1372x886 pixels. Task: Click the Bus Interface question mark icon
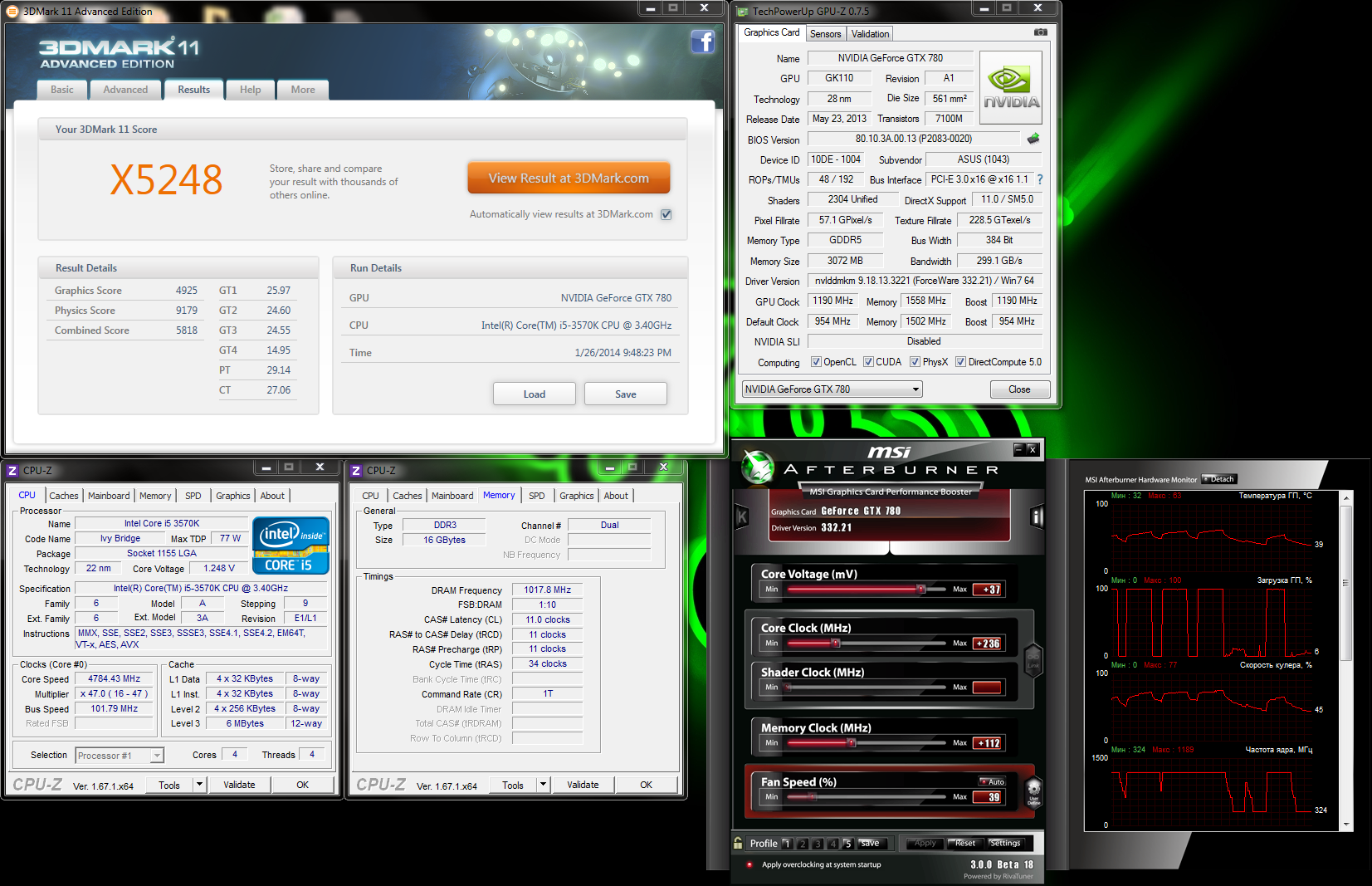(x=1040, y=179)
